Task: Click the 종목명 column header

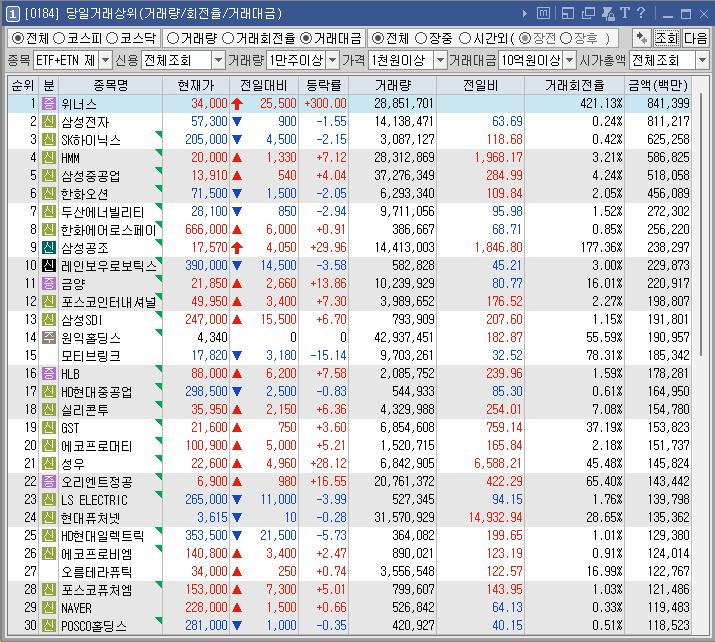Action: click(110, 85)
